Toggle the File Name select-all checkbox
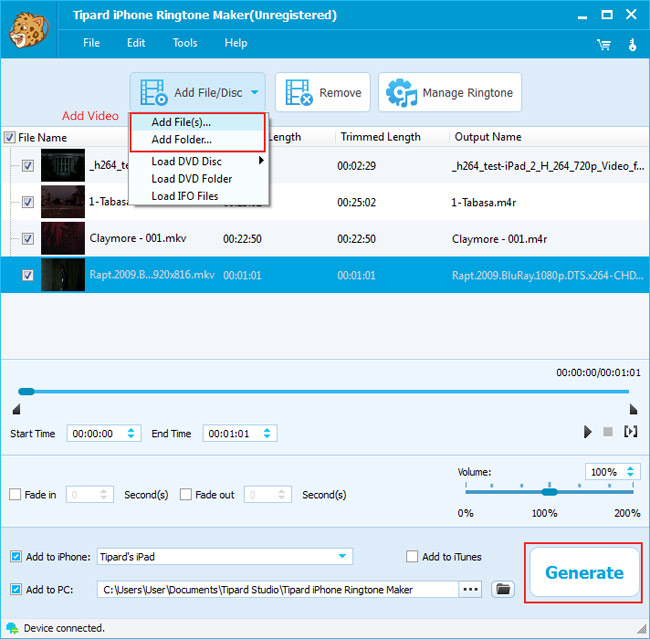Image resolution: width=650 pixels, height=639 pixels. pyautogui.click(x=10, y=137)
